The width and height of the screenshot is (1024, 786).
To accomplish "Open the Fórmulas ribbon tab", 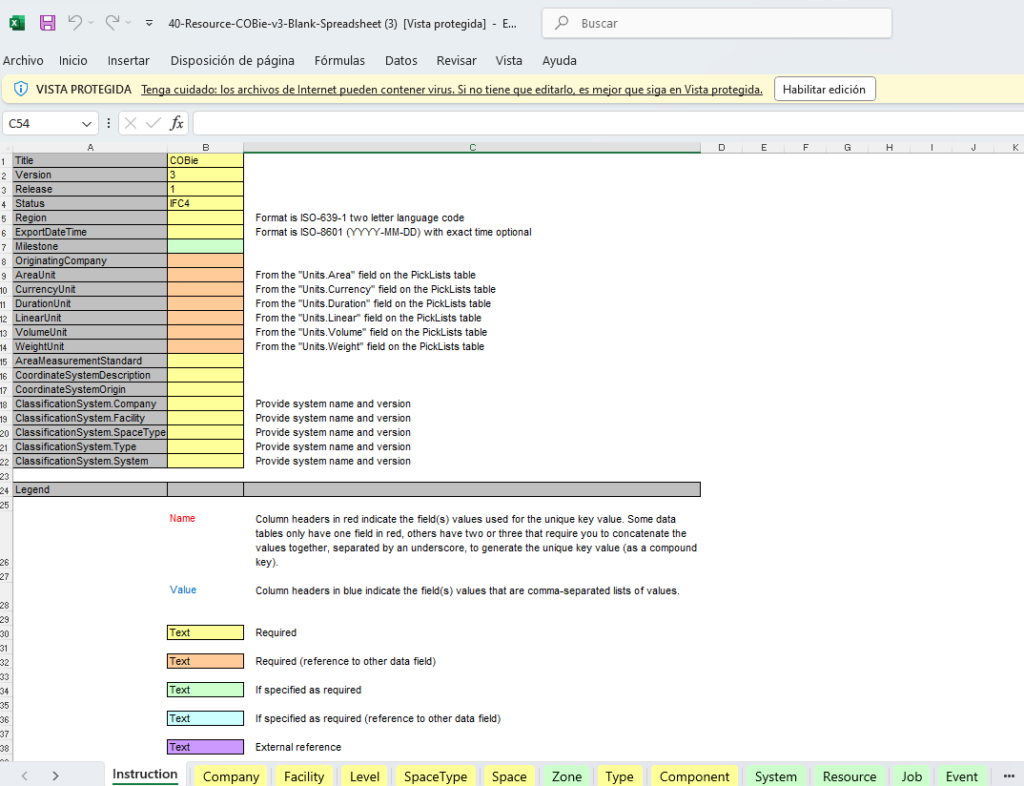I will (x=339, y=61).
